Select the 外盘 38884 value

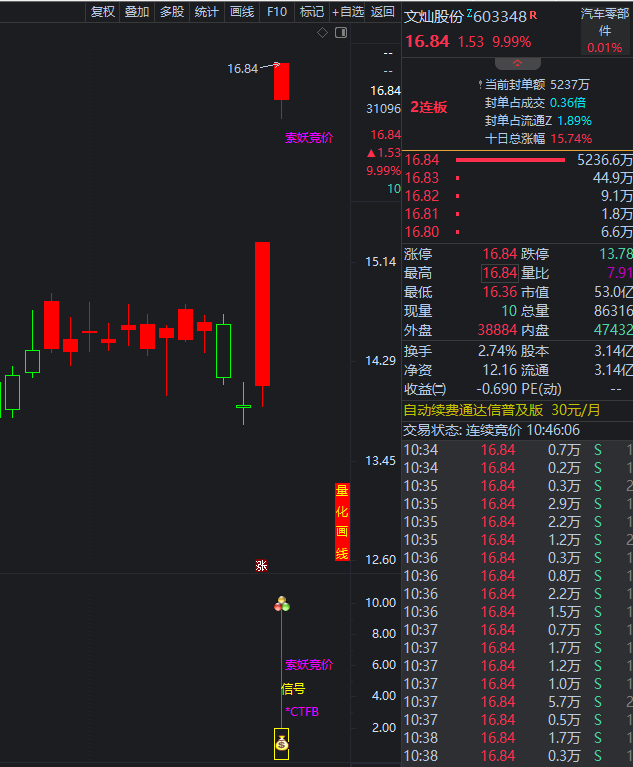pyautogui.click(x=497, y=330)
